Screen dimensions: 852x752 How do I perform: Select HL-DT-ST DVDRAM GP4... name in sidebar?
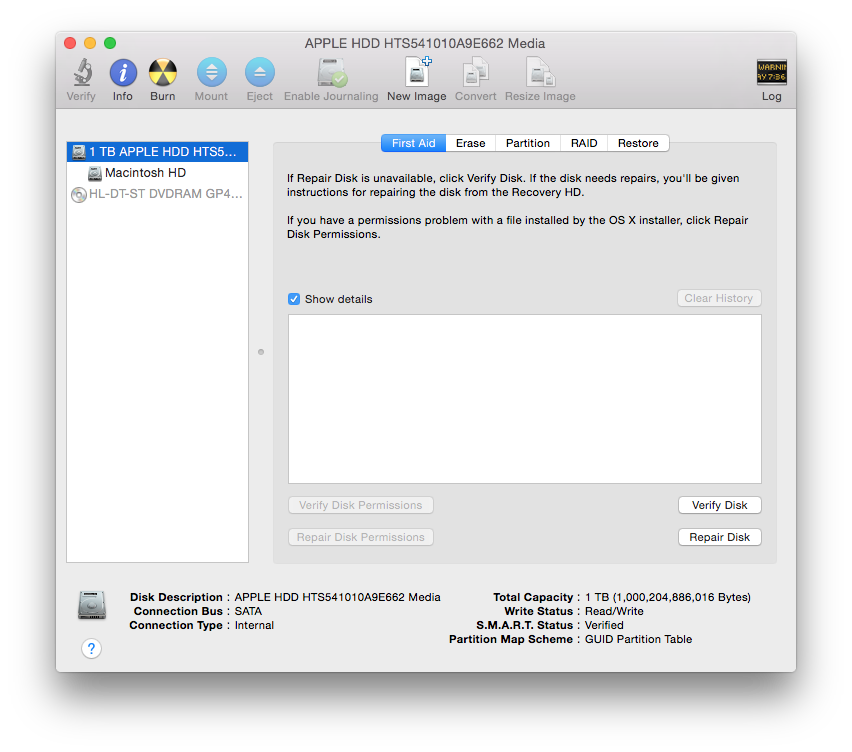[x=166, y=194]
